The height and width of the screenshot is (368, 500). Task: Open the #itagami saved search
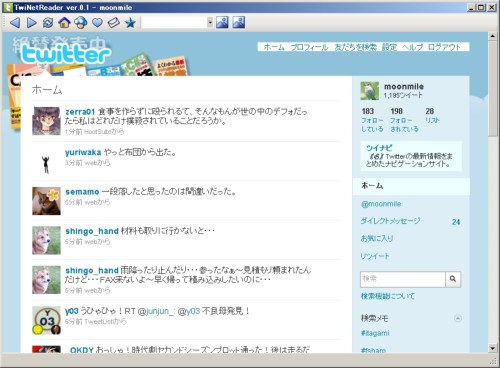tap(375, 333)
